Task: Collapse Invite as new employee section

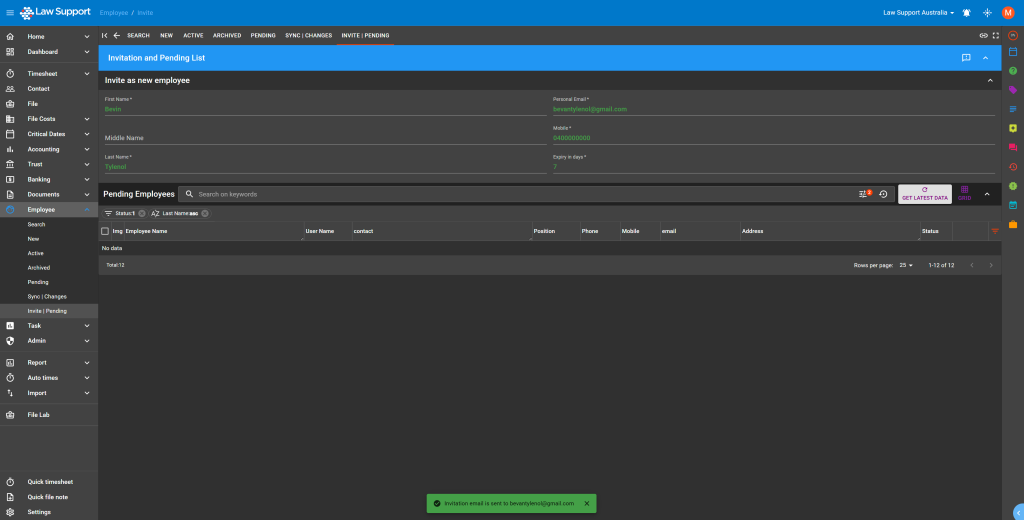Action: (990, 80)
